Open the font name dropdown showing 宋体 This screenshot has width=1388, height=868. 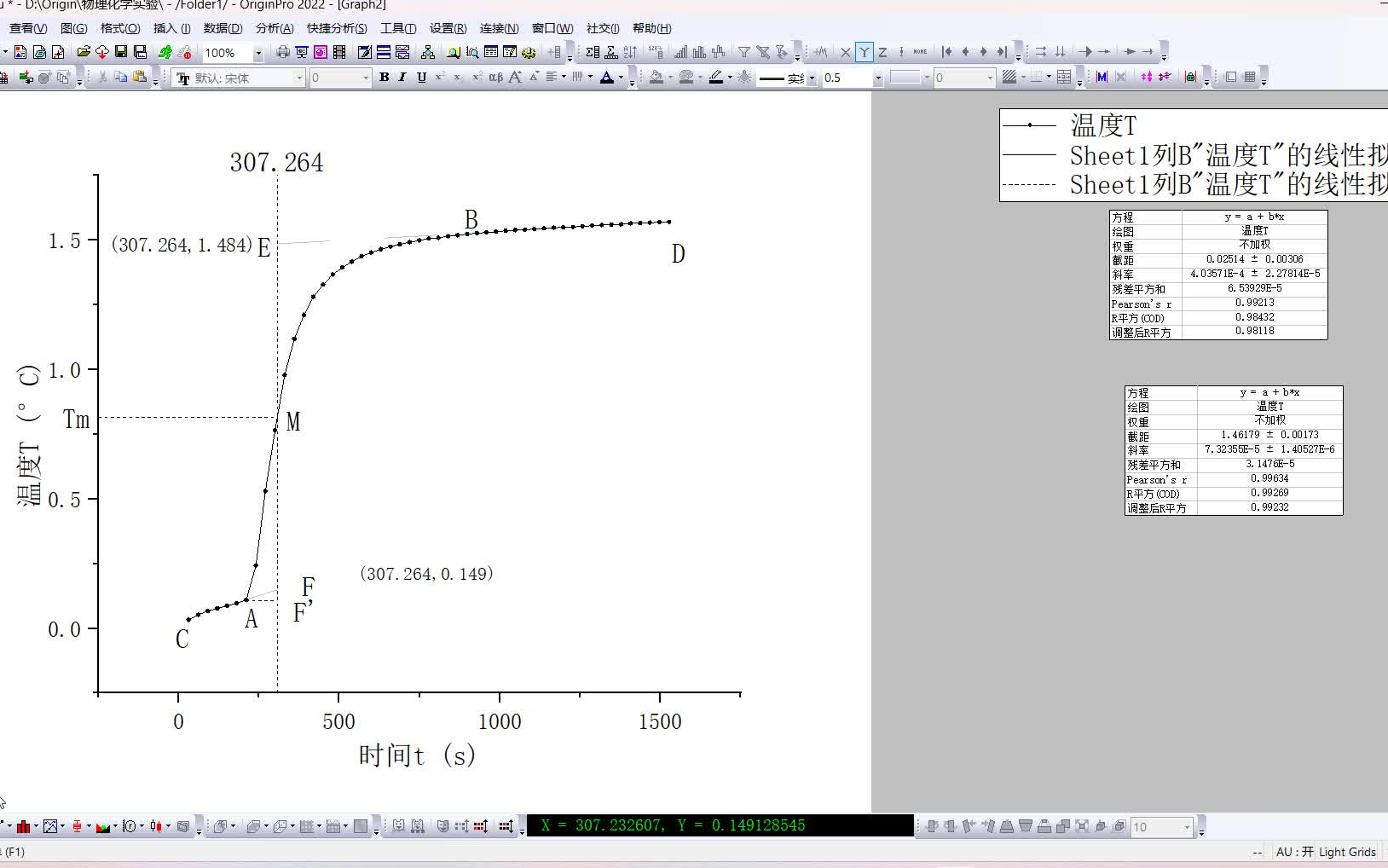tap(299, 78)
